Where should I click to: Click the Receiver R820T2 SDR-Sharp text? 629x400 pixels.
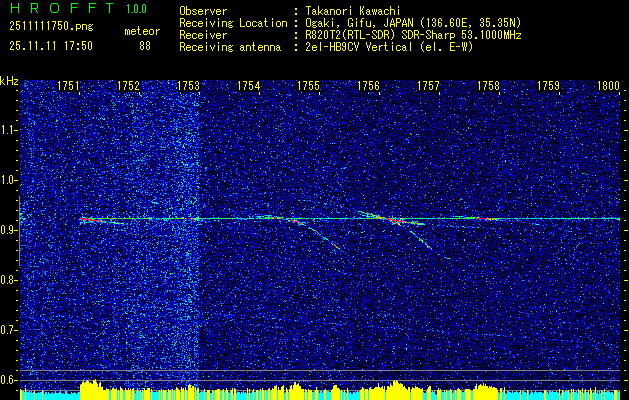click(414, 35)
